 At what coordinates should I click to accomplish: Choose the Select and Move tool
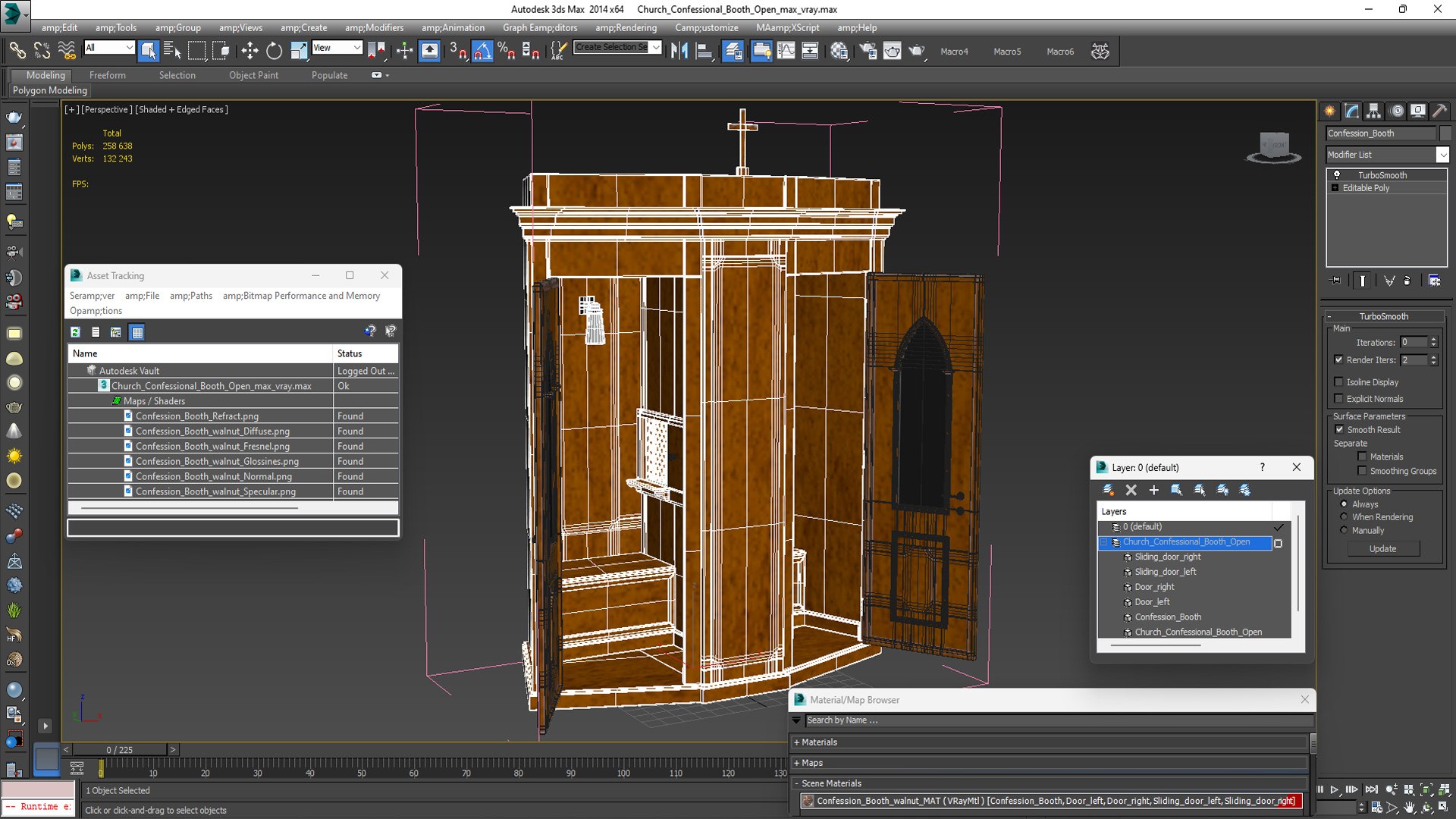[x=249, y=51]
